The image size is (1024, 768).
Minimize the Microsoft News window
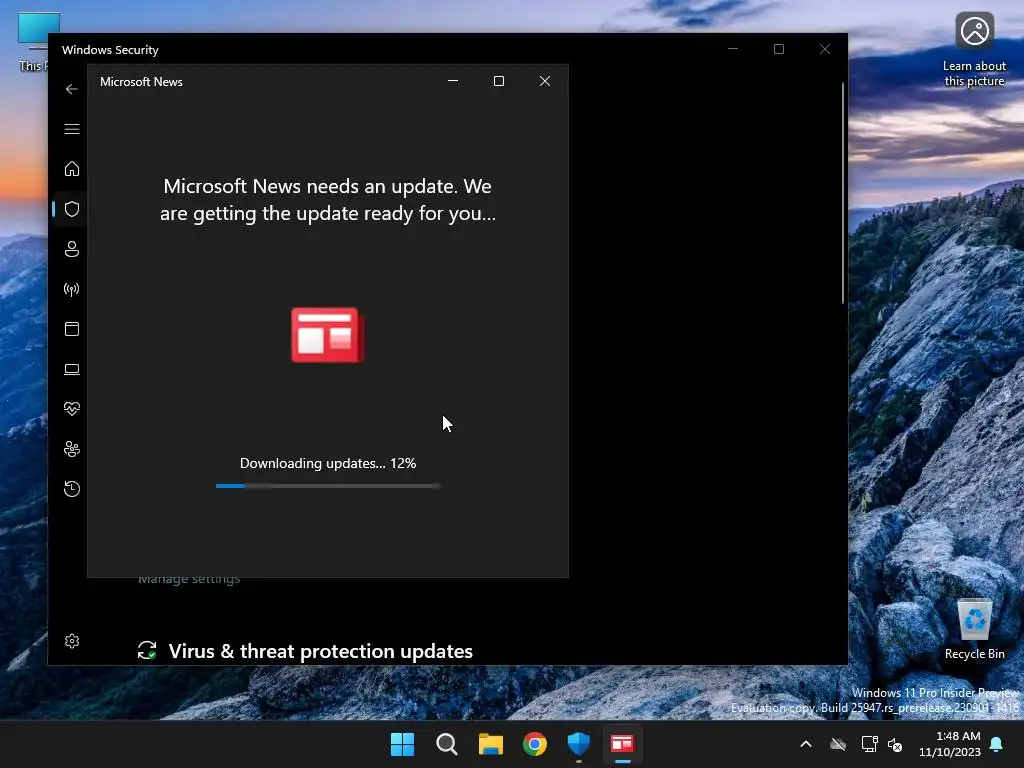[x=453, y=81]
